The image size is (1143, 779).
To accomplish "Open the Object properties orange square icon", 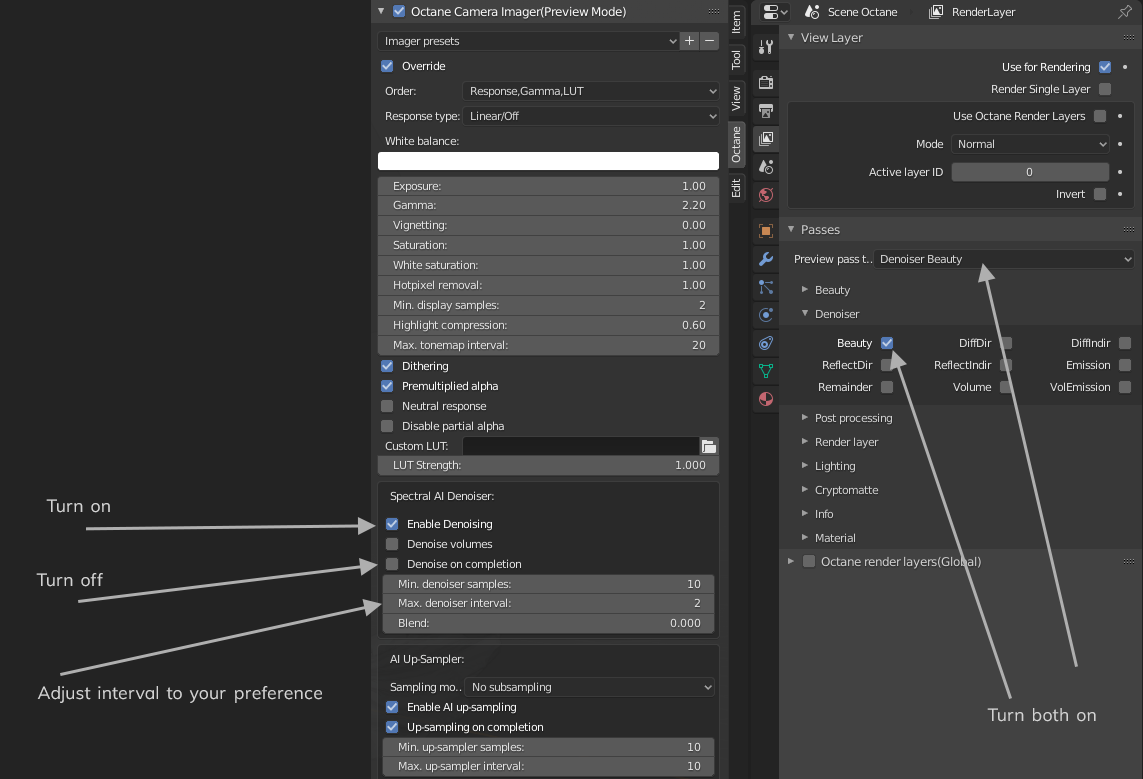I will click(766, 231).
